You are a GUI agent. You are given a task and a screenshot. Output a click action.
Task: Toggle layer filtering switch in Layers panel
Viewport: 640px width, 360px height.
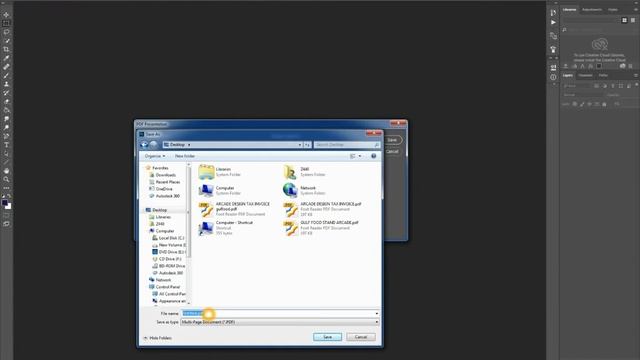pos(636,85)
